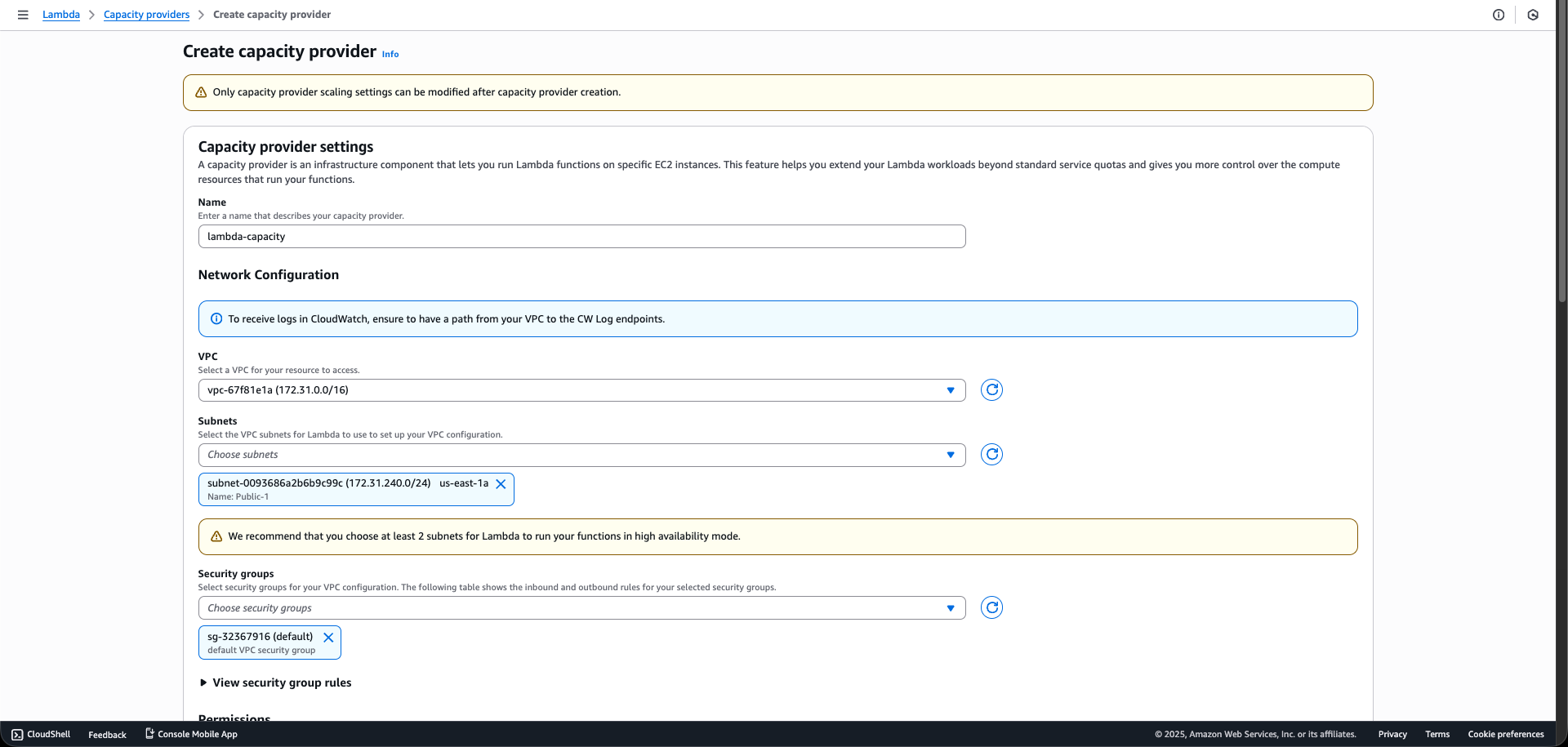Open Cookie preferences
The width and height of the screenshot is (1568, 747).
1505,734
